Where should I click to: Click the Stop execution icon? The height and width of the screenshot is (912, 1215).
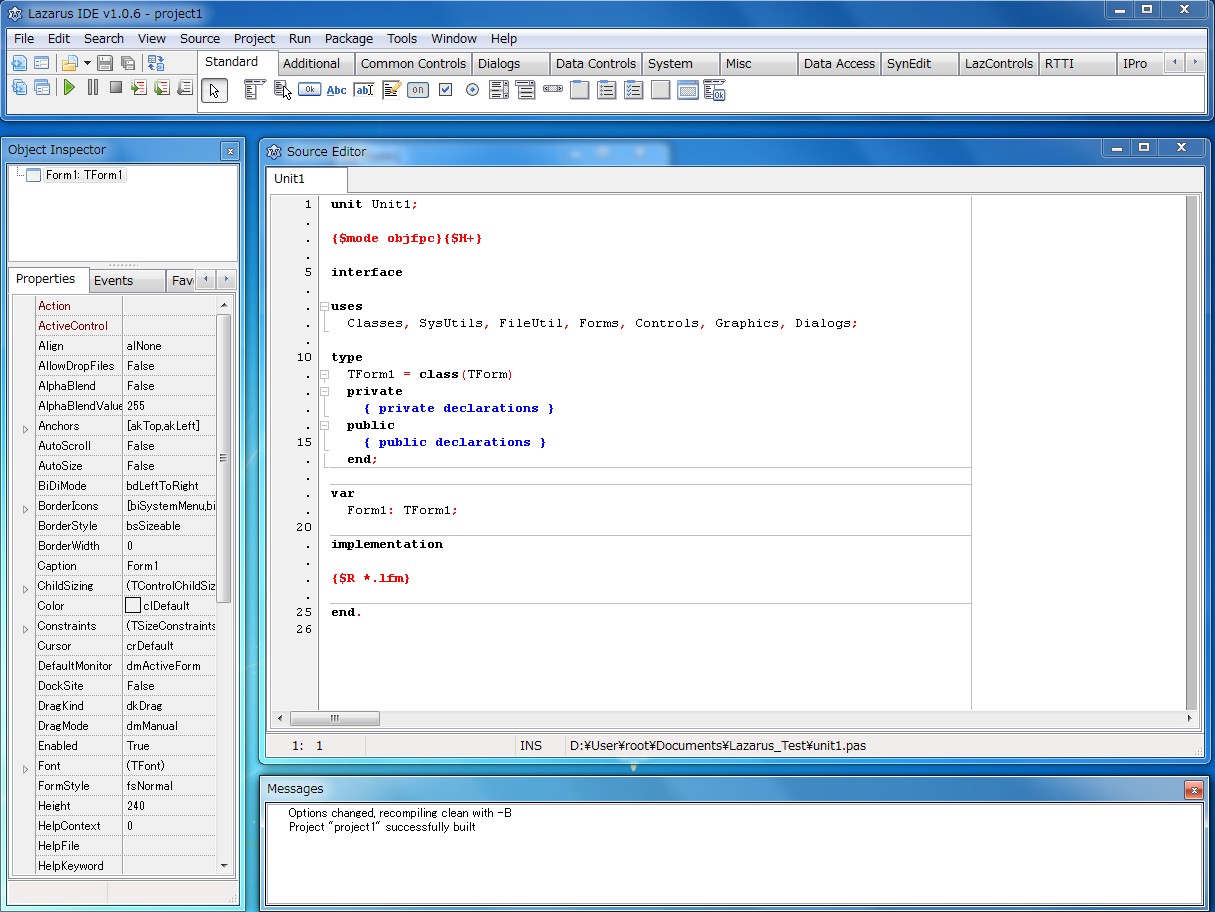point(116,88)
